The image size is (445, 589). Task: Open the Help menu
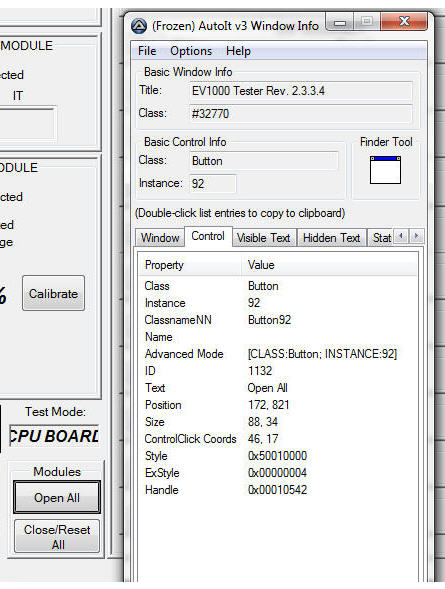(238, 51)
